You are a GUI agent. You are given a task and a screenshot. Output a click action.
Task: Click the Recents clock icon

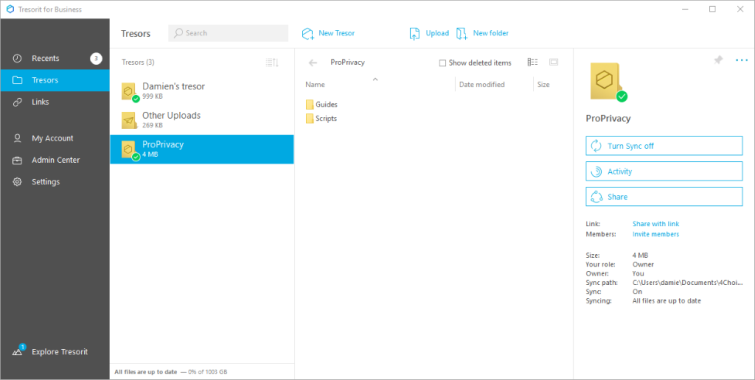tap(17, 58)
